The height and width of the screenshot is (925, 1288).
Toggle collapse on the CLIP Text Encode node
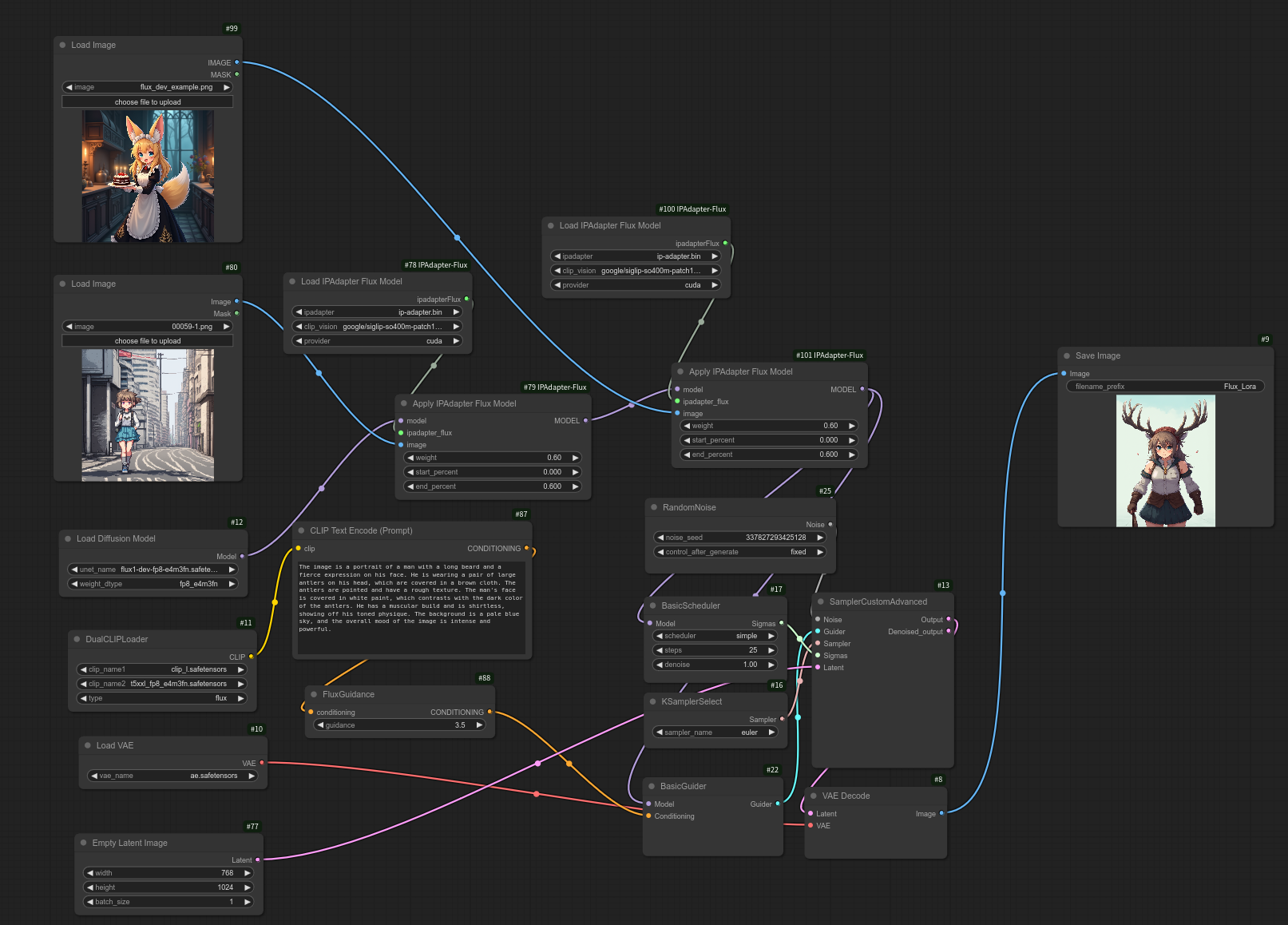[302, 531]
